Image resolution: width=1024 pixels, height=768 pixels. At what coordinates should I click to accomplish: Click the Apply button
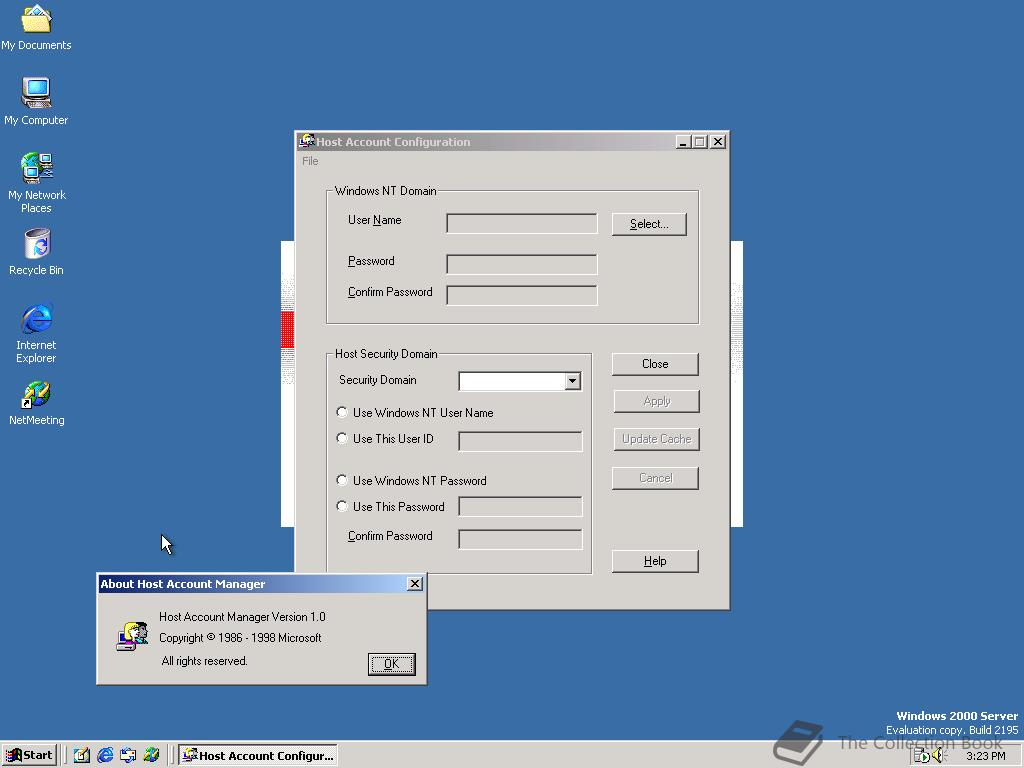[x=656, y=401]
